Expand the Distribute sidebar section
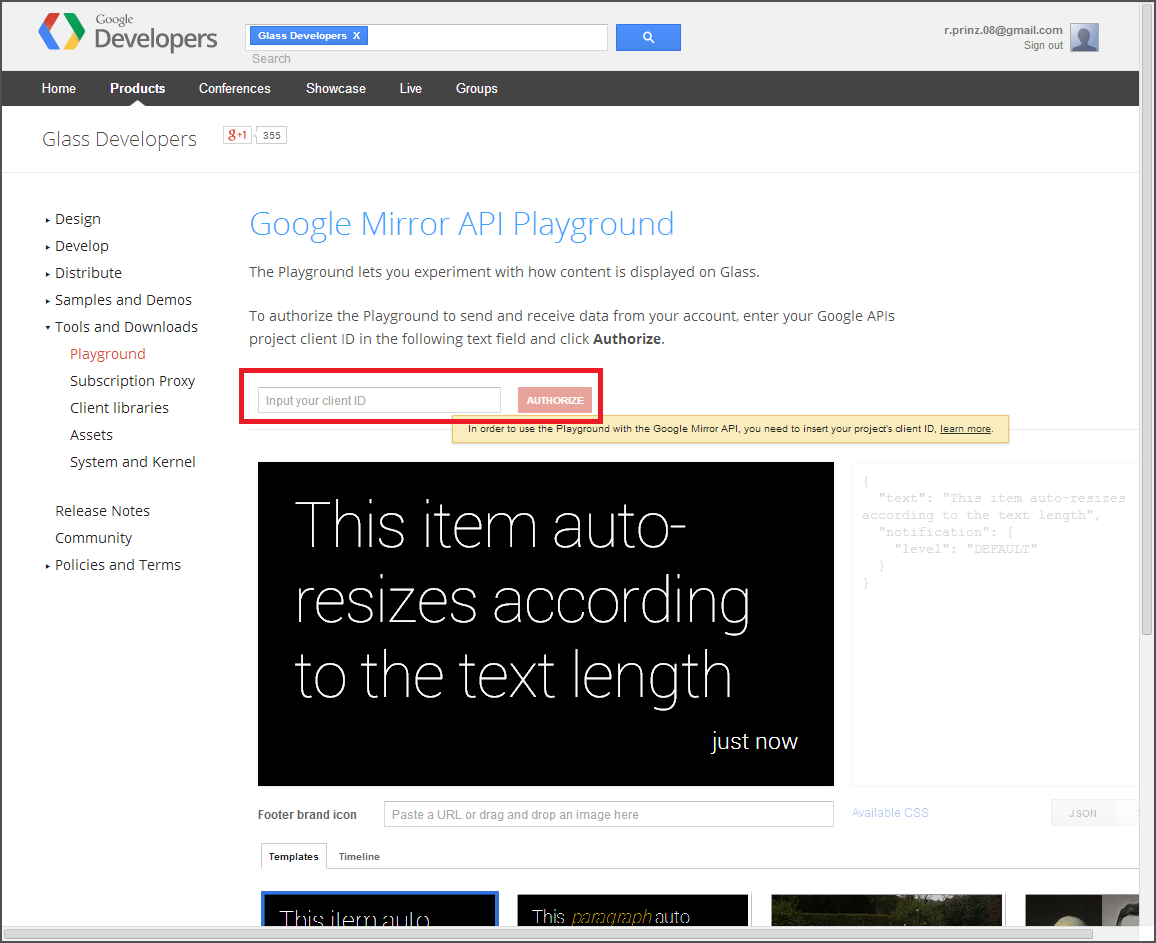1156x943 pixels. [88, 273]
